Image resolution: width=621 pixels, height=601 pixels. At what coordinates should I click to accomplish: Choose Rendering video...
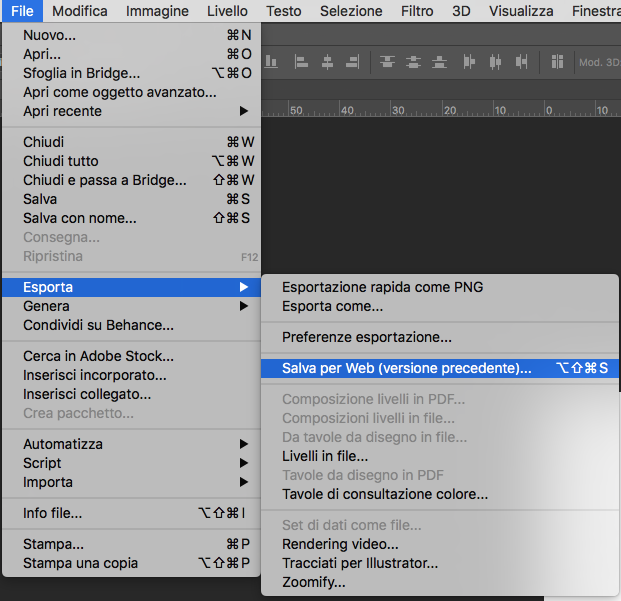440,544
